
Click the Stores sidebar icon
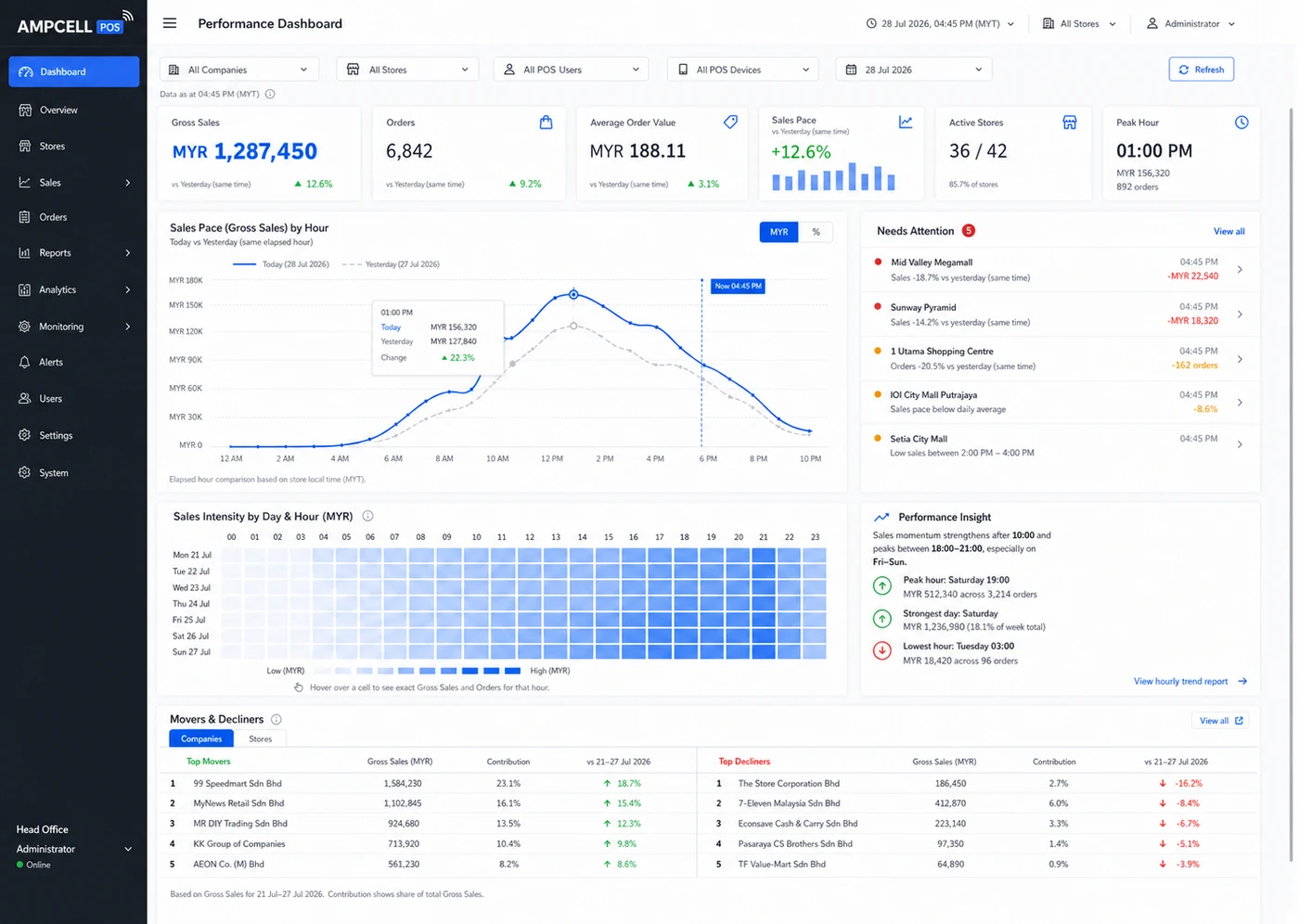25,146
